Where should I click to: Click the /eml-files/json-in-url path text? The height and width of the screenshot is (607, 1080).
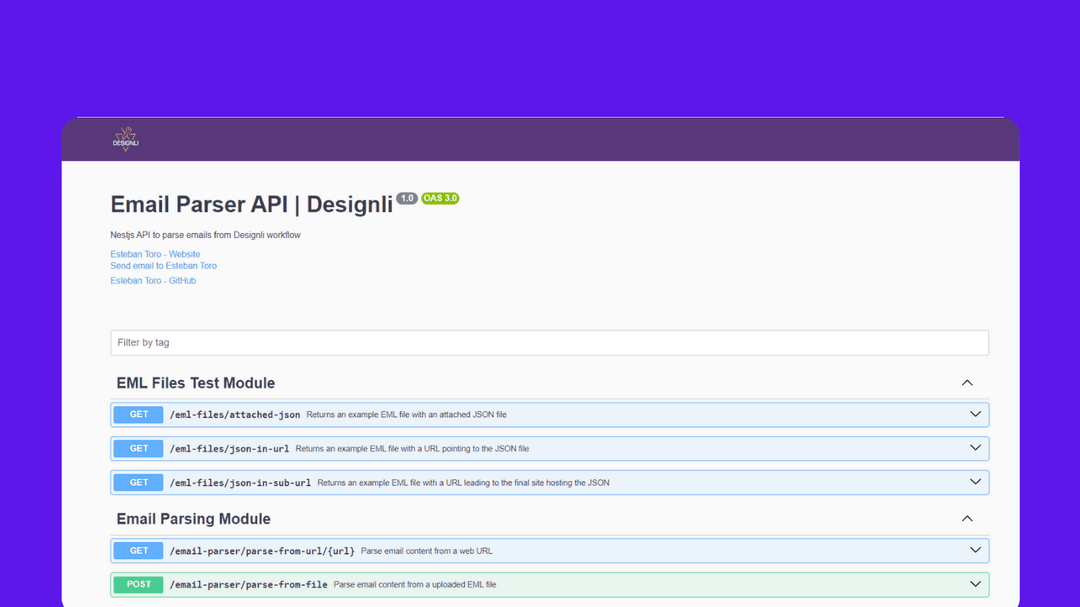(x=229, y=449)
